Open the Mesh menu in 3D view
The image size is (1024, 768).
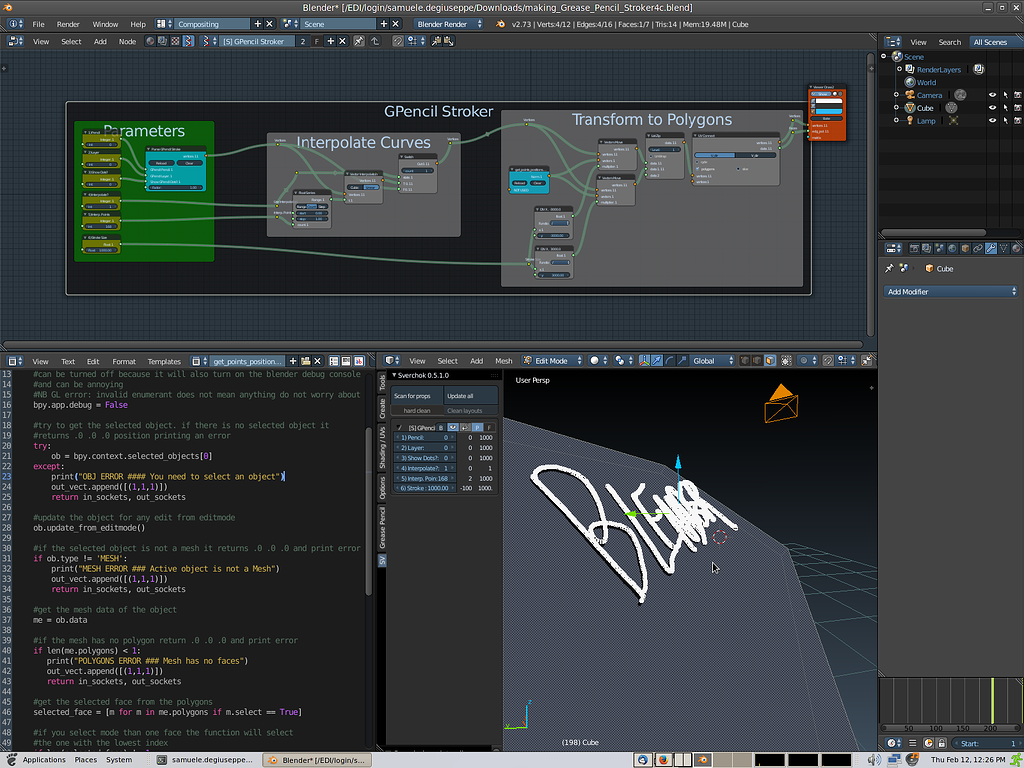point(504,360)
